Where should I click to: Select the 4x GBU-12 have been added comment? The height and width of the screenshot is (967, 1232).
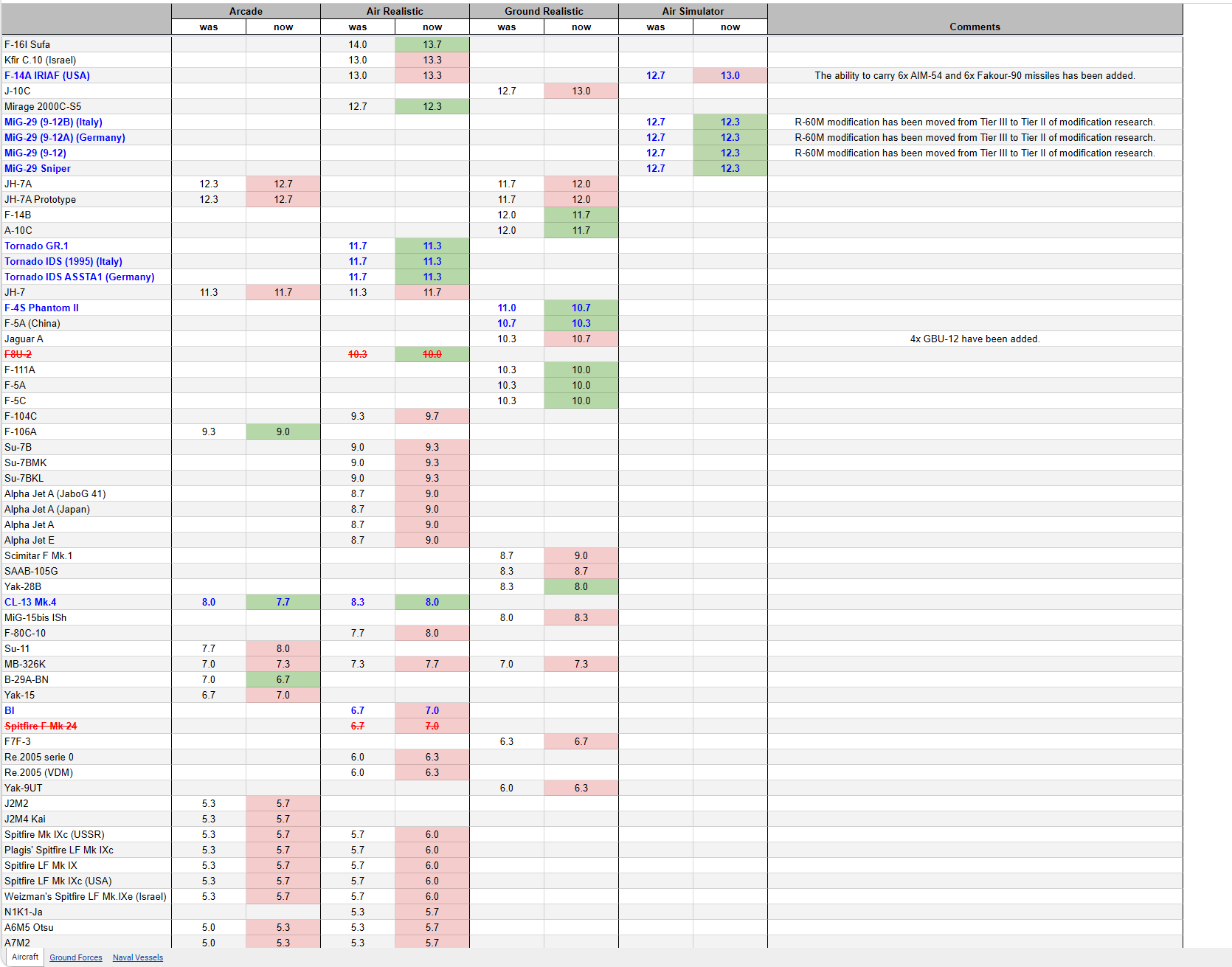[975, 339]
